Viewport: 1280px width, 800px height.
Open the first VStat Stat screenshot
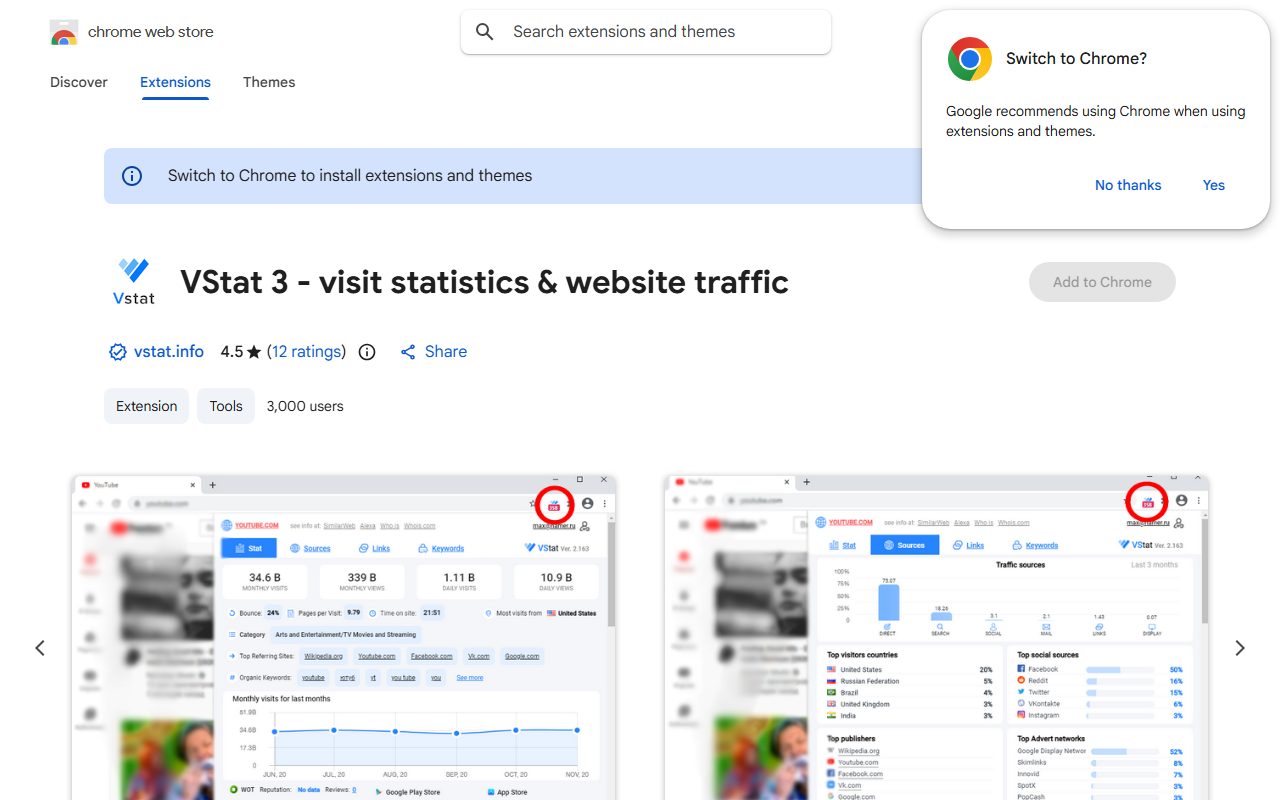344,637
